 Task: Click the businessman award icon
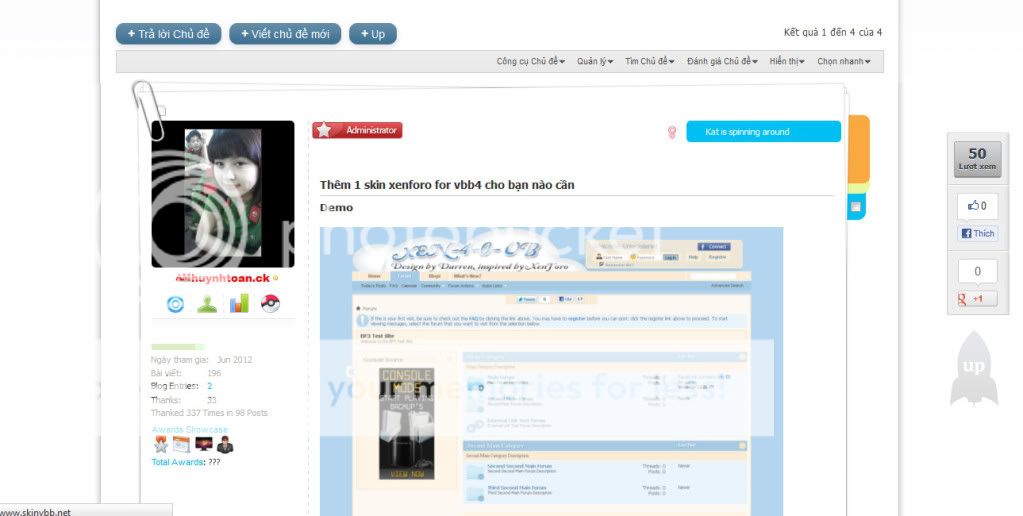(225, 445)
